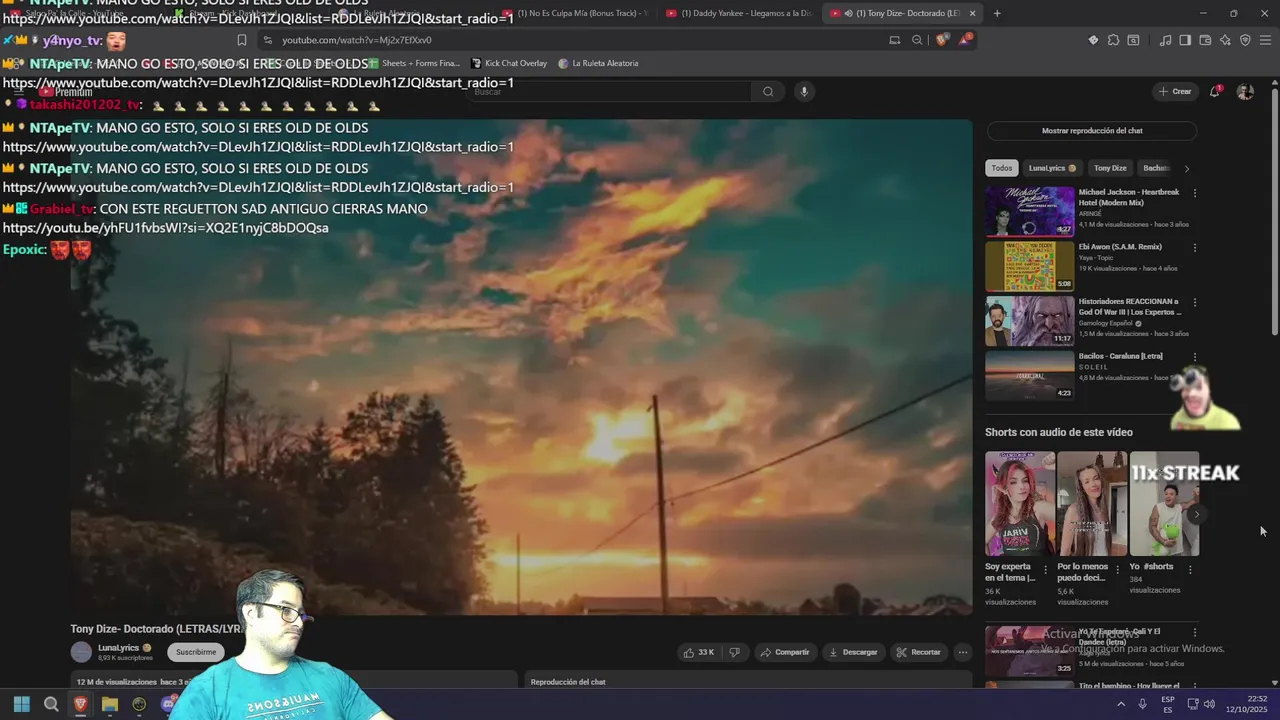
Task: Open options for 'Por lo menos puedo deci...' short
Action: click(x=1118, y=570)
